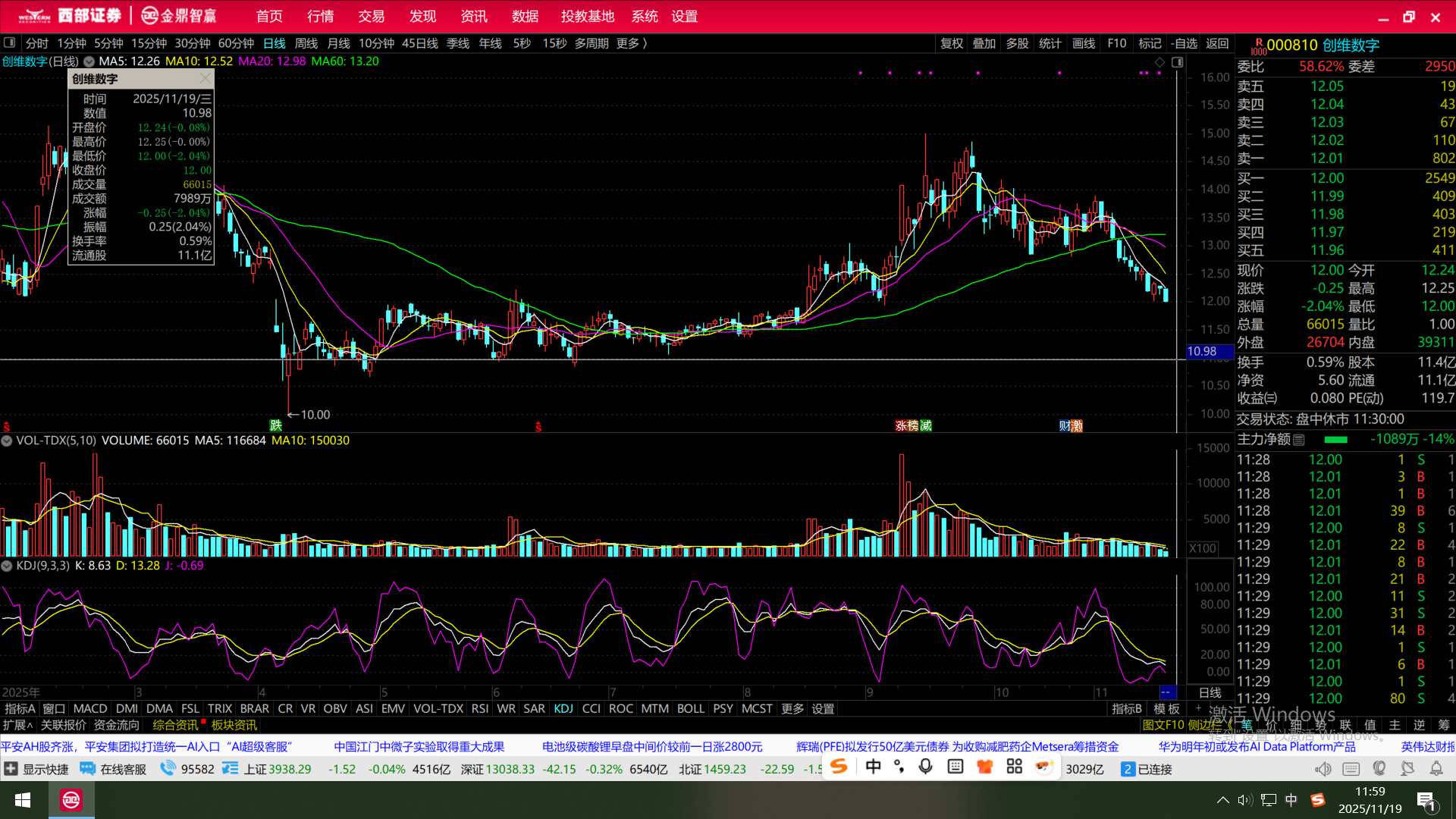Select the MACD indicator tab
The width and height of the screenshot is (1456, 819).
(89, 708)
